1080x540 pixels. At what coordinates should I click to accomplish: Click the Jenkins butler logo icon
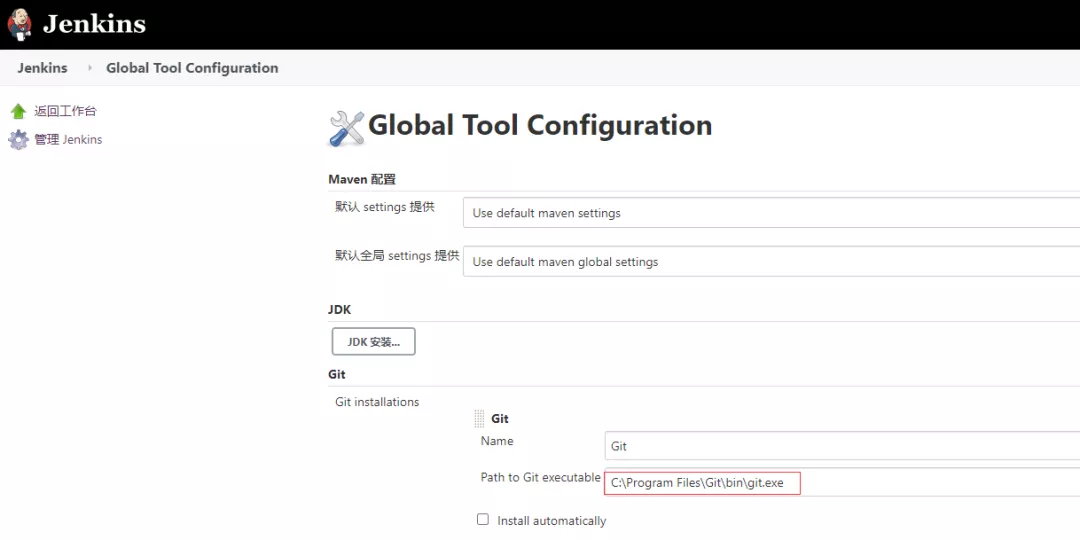click(19, 24)
